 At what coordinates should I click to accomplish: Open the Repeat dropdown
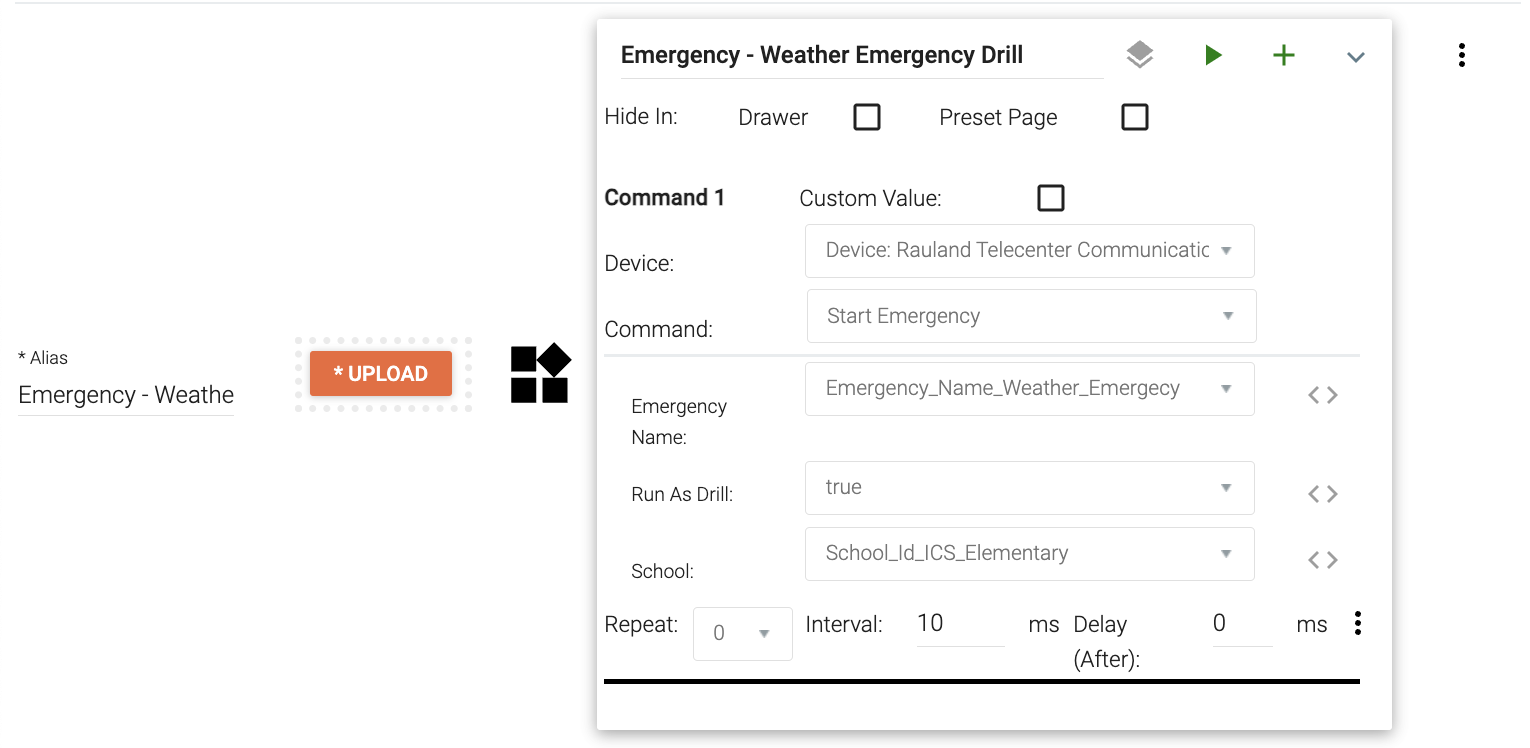(743, 634)
